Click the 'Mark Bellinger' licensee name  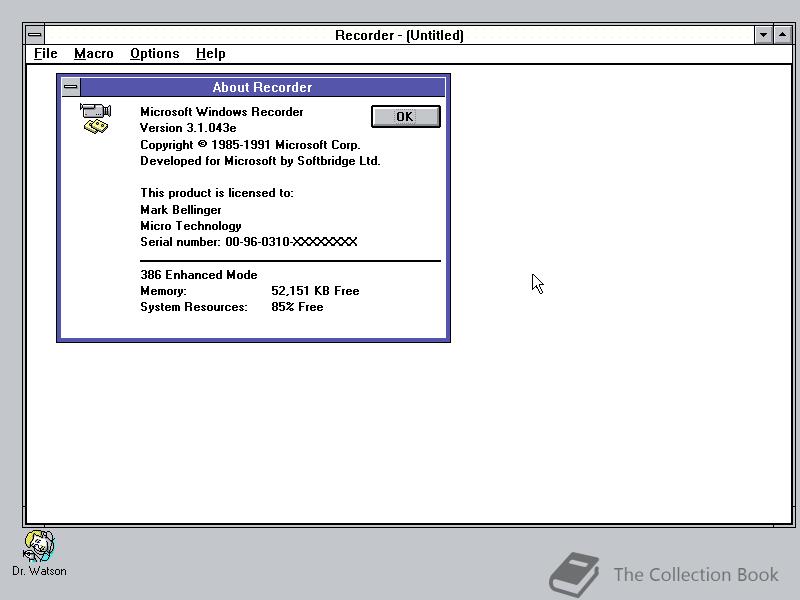click(x=181, y=210)
